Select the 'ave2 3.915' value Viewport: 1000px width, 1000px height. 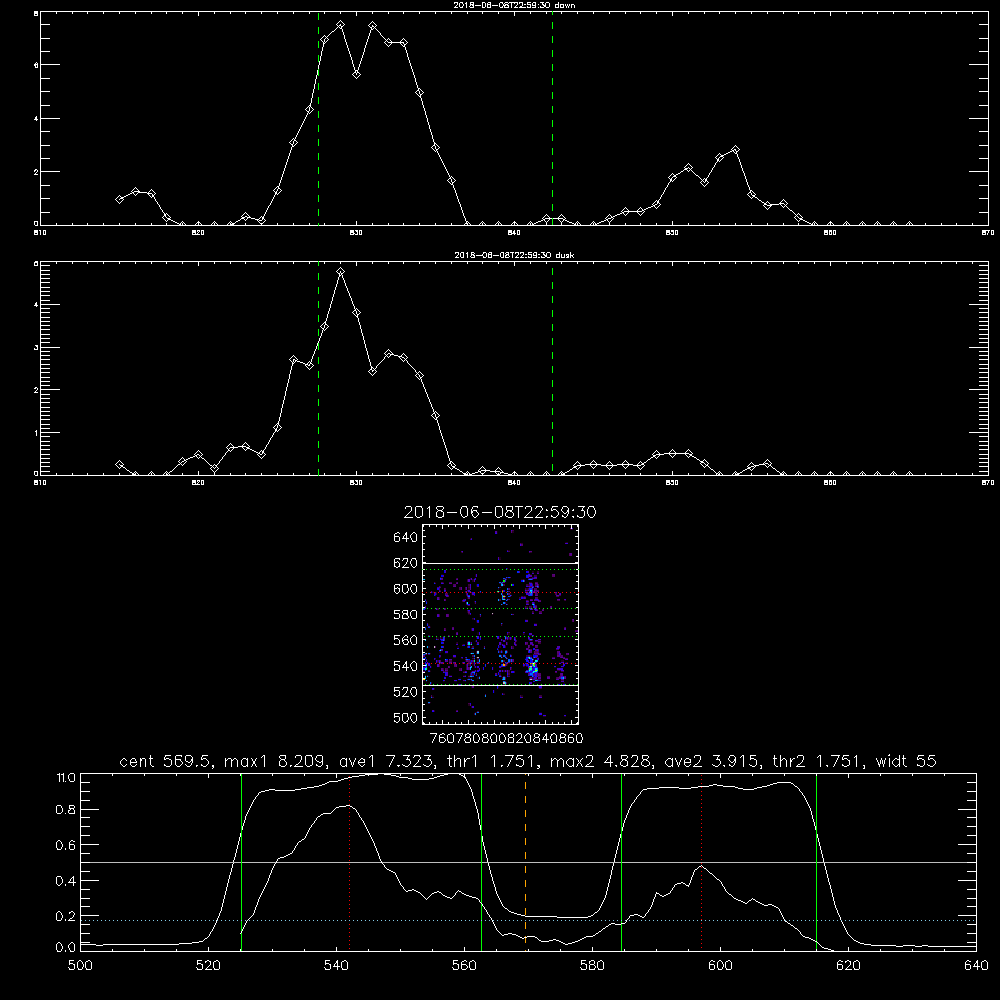[714, 761]
